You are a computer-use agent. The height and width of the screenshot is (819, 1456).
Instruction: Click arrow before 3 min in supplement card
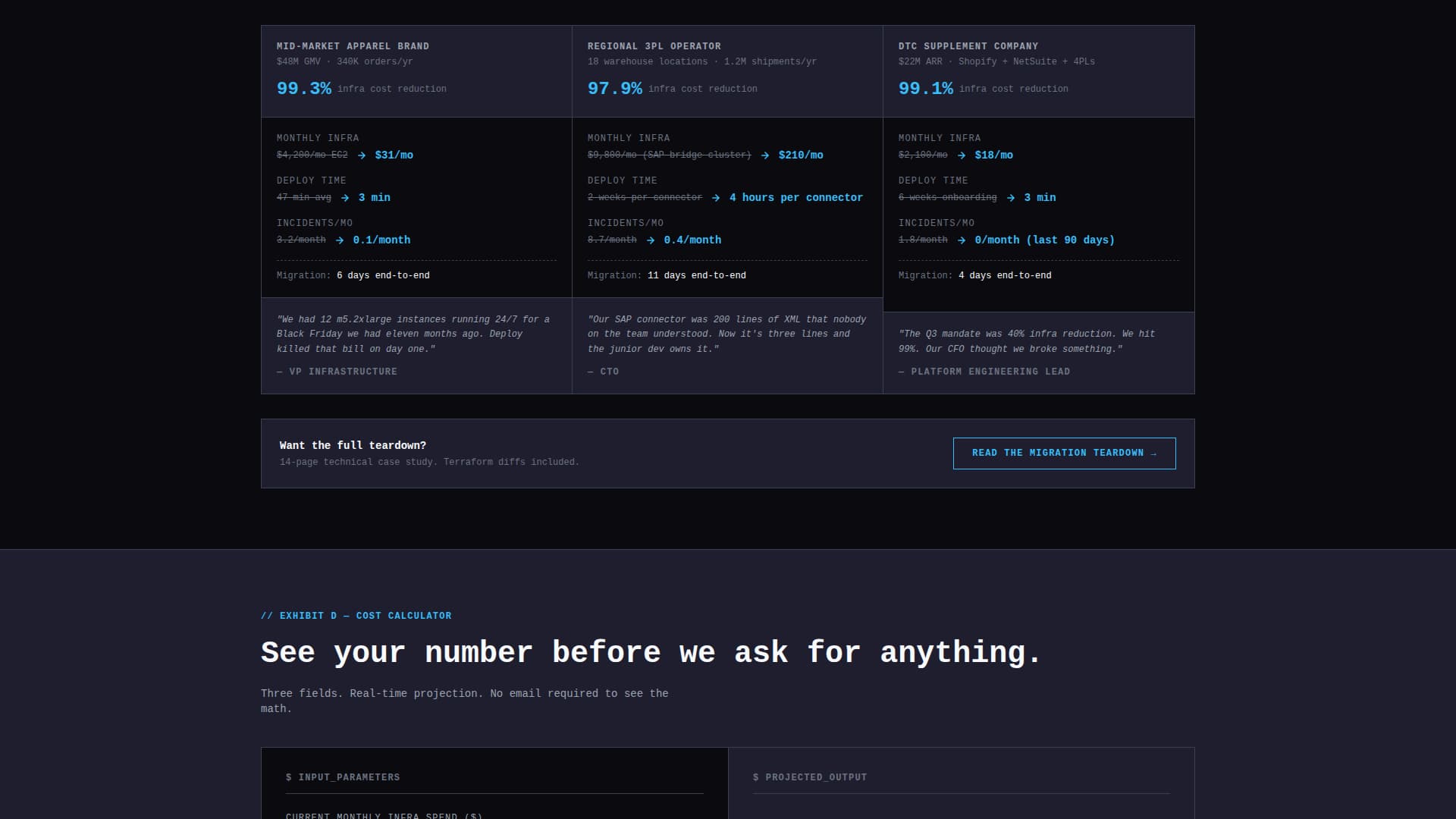(1011, 198)
